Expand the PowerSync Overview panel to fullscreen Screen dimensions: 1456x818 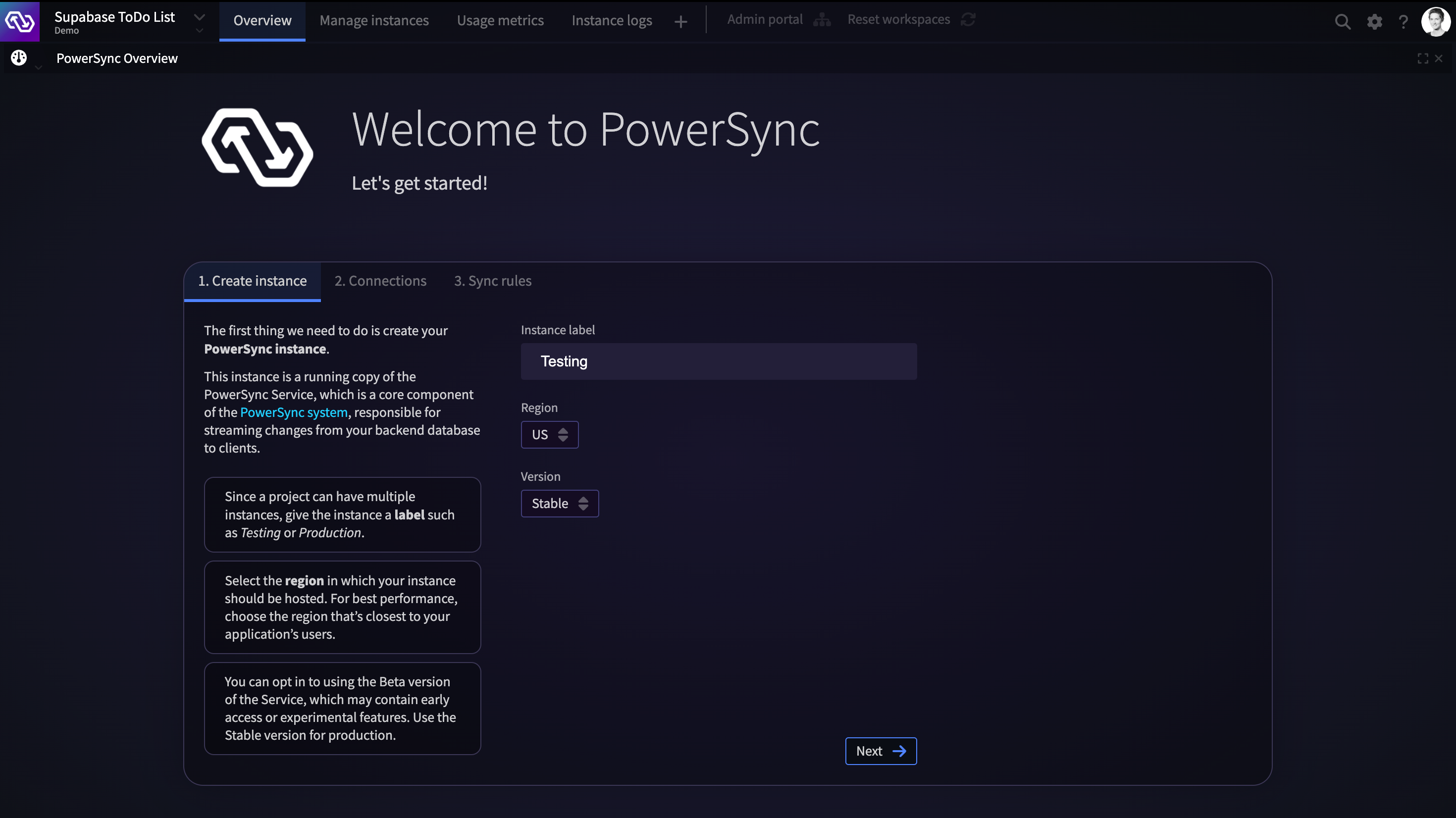[1423, 58]
